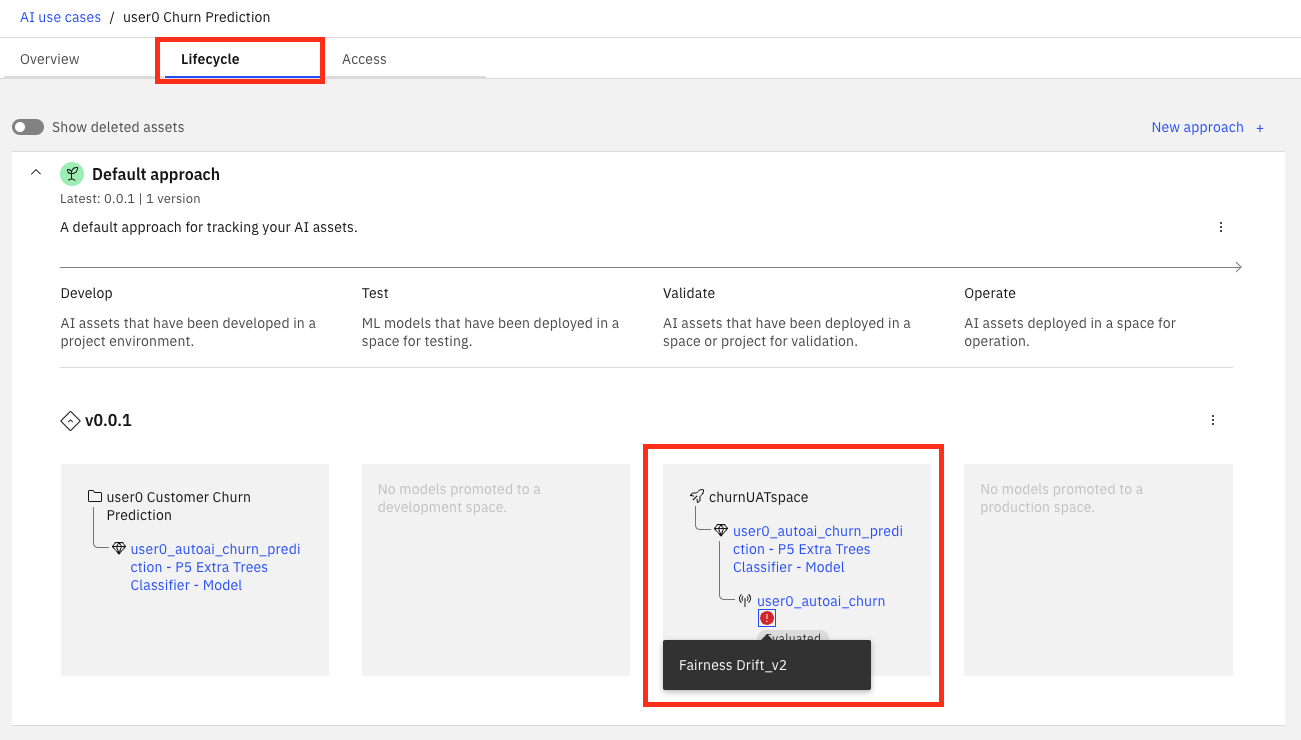Open the Validate column's churn prediction model link
Screen dimensions: 1301x740
pyautogui.click(x=817, y=549)
